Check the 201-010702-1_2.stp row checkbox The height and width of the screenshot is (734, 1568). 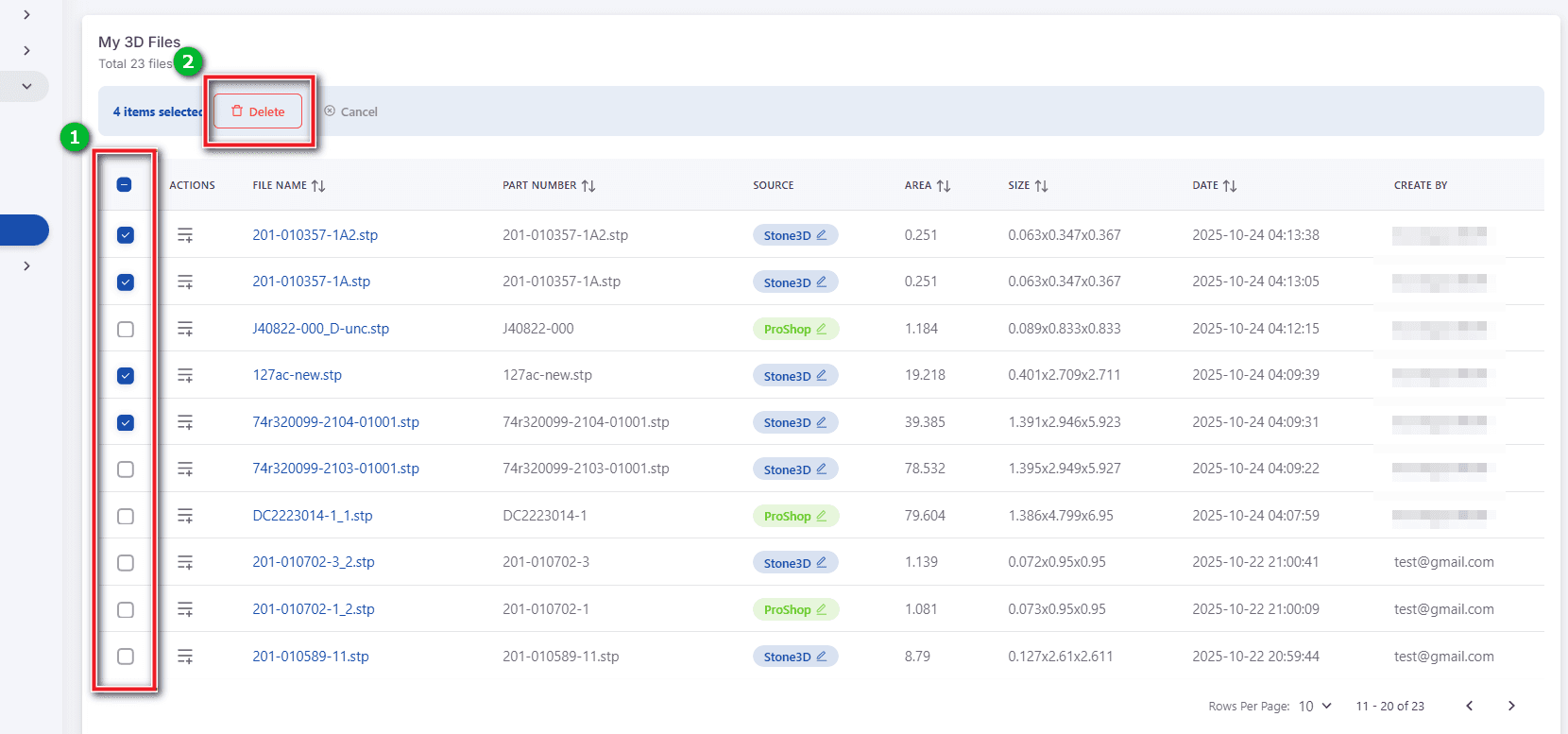(126, 609)
